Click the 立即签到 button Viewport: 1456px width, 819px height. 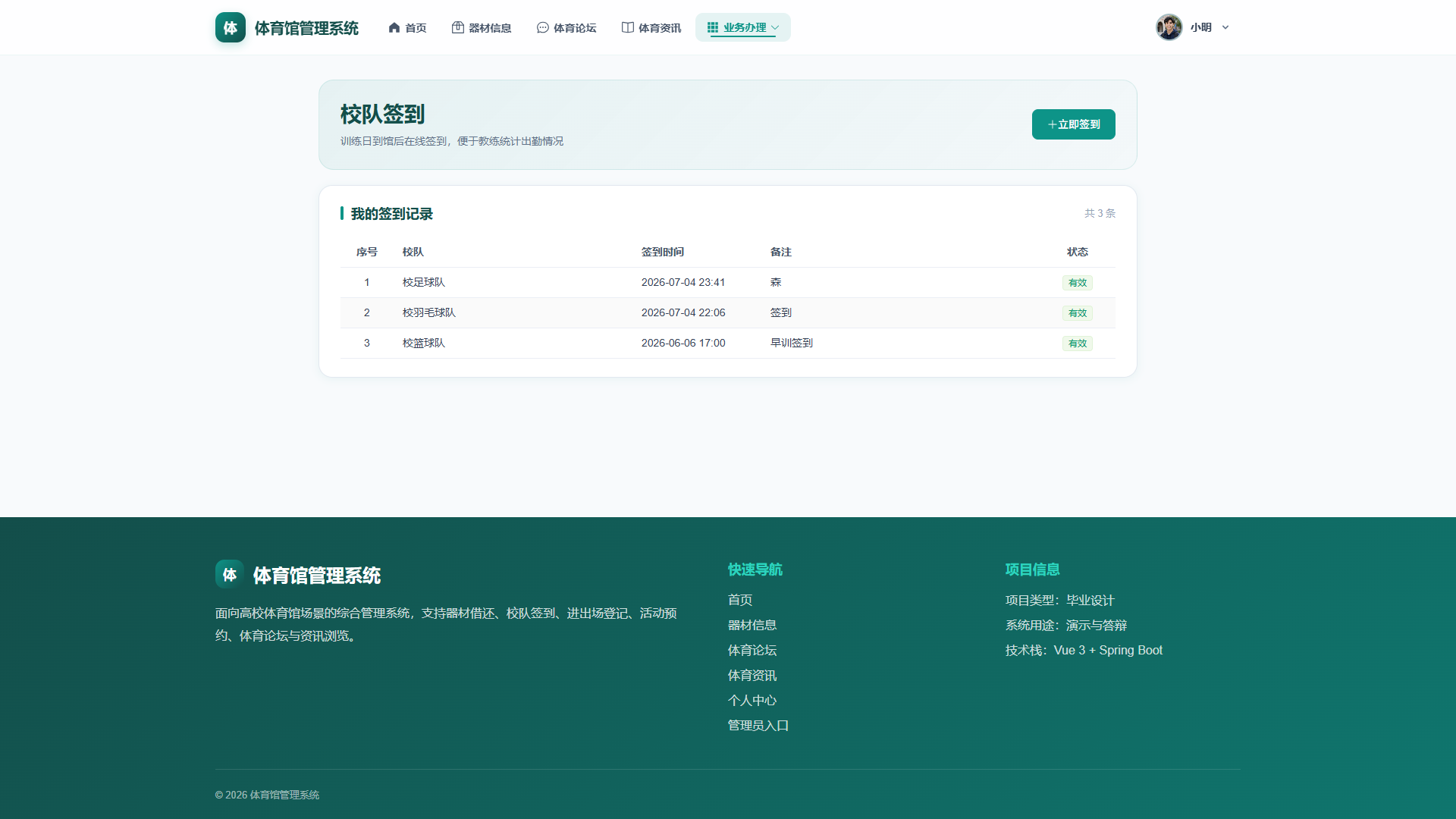1074,124
